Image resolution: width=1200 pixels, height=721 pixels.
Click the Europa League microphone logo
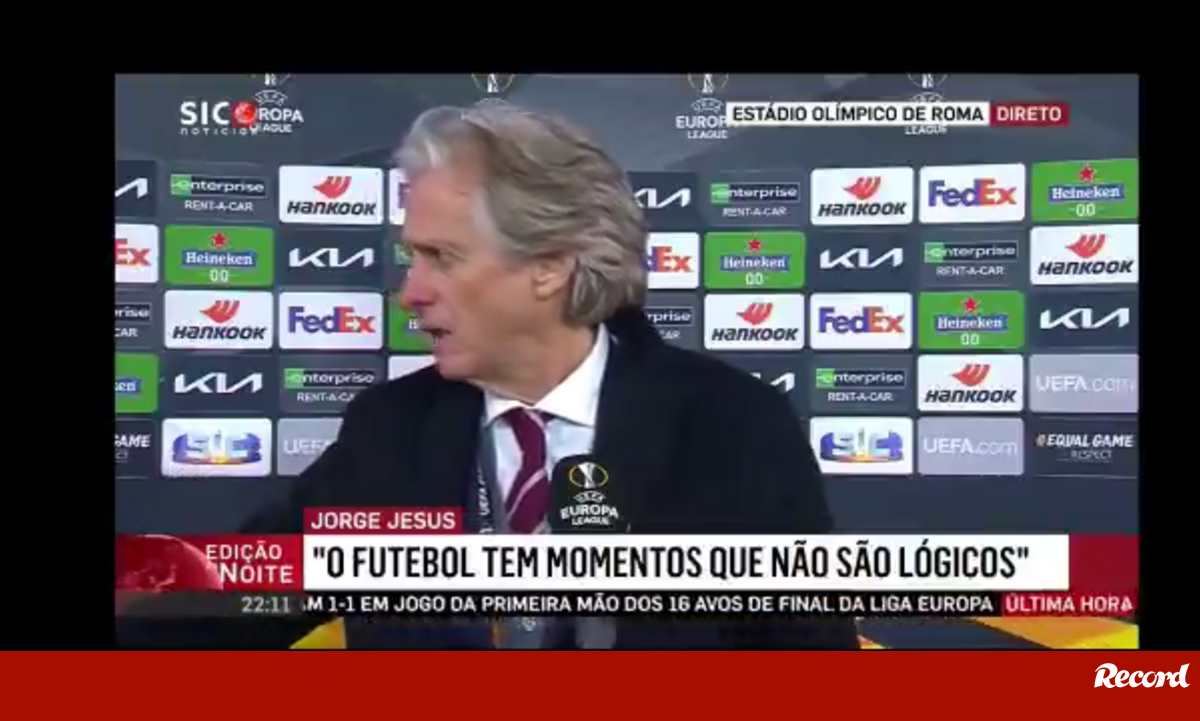point(589,495)
